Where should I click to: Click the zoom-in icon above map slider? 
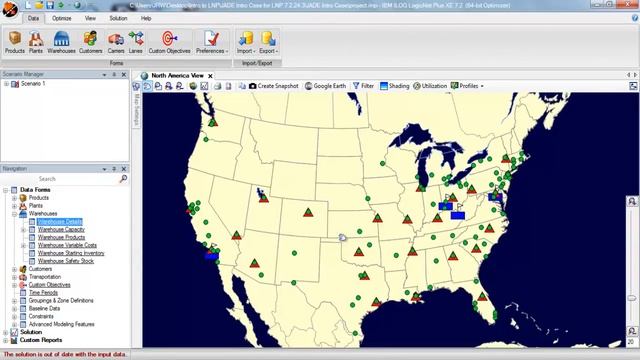tap(632, 202)
